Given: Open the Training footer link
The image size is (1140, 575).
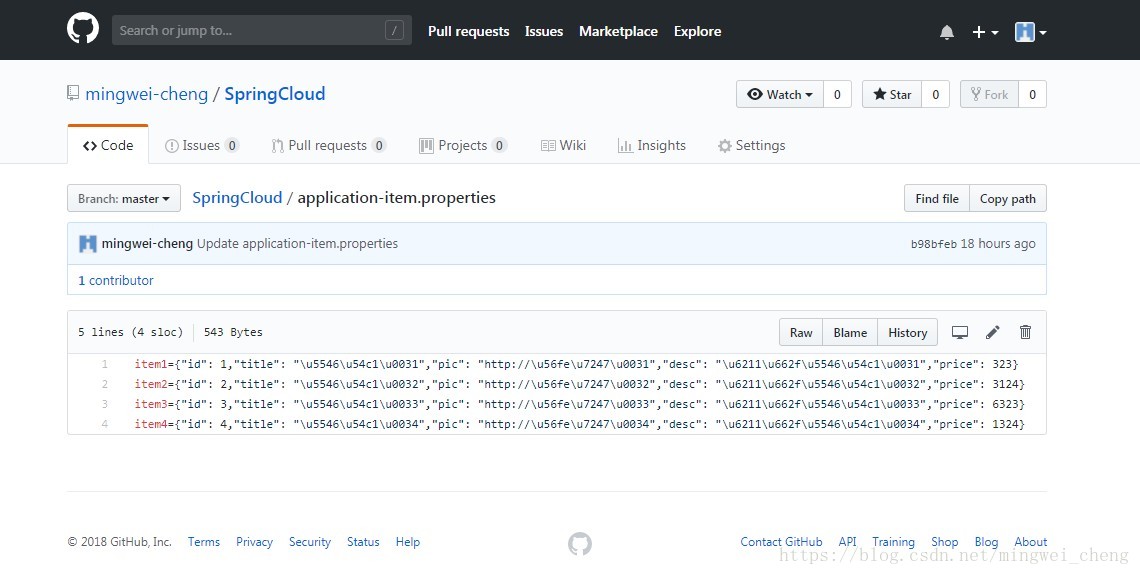Looking at the screenshot, I should [x=894, y=542].
